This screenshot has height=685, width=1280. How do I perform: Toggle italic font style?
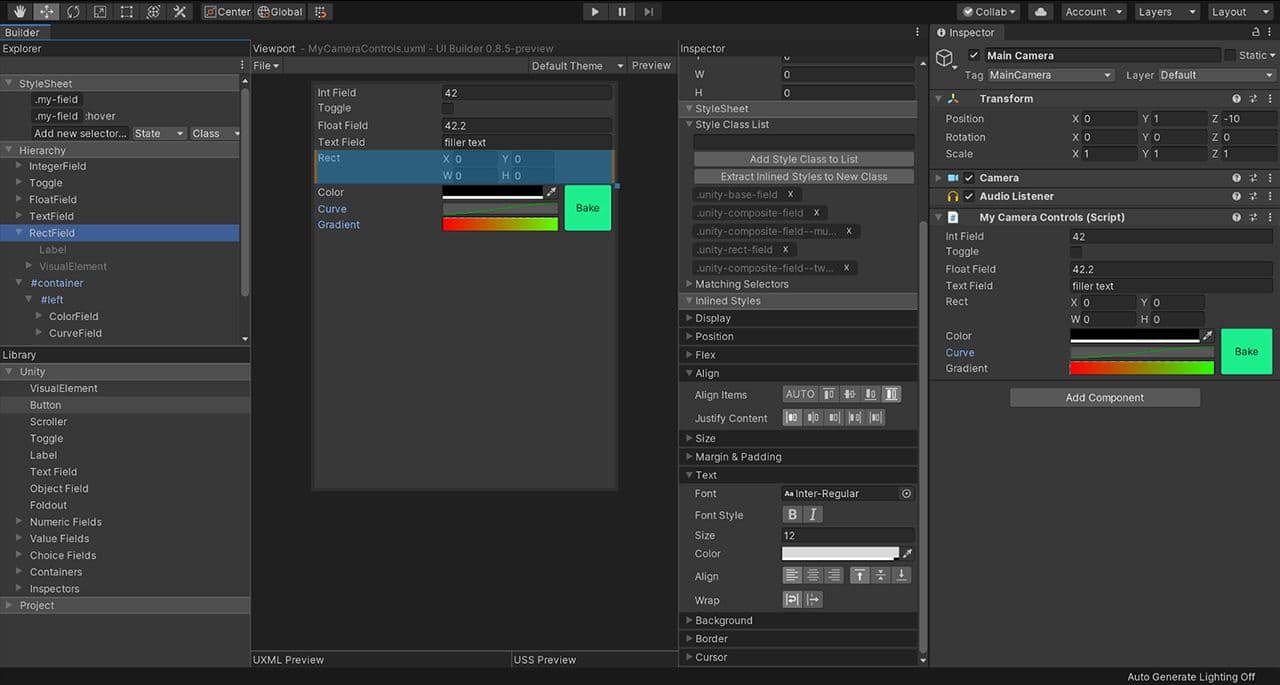813,514
